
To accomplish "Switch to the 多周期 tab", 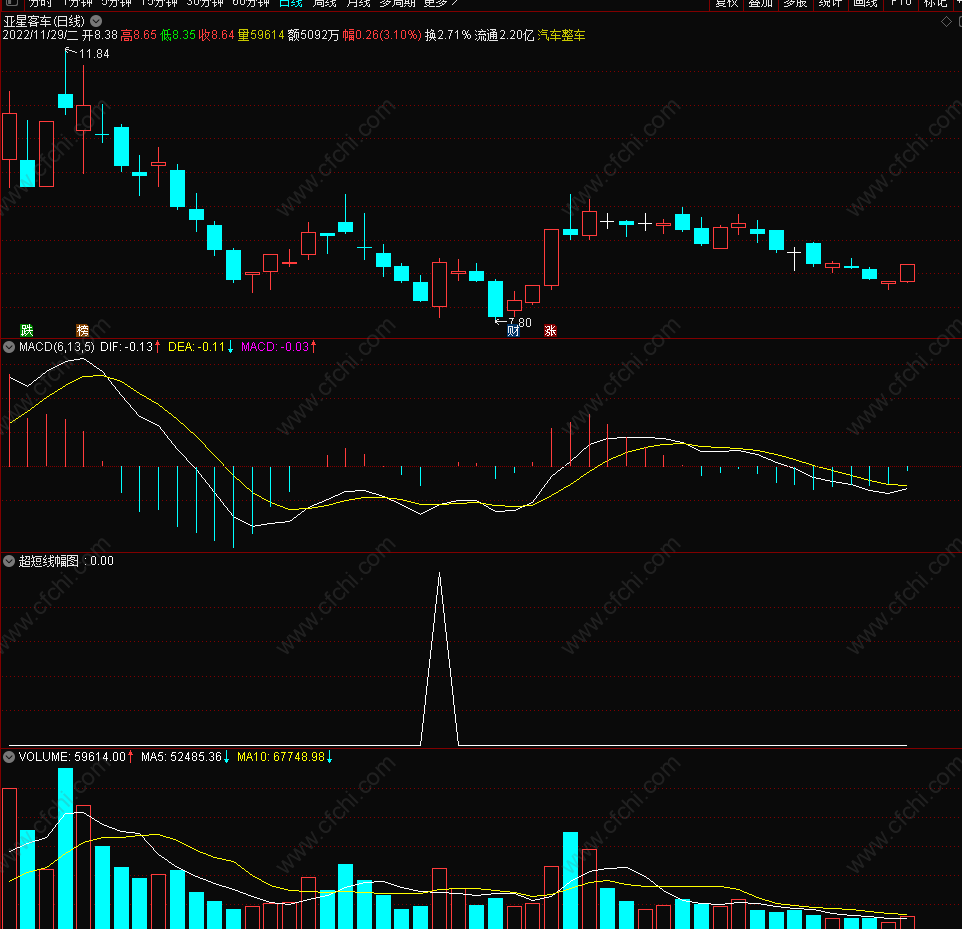I will 398,3.
